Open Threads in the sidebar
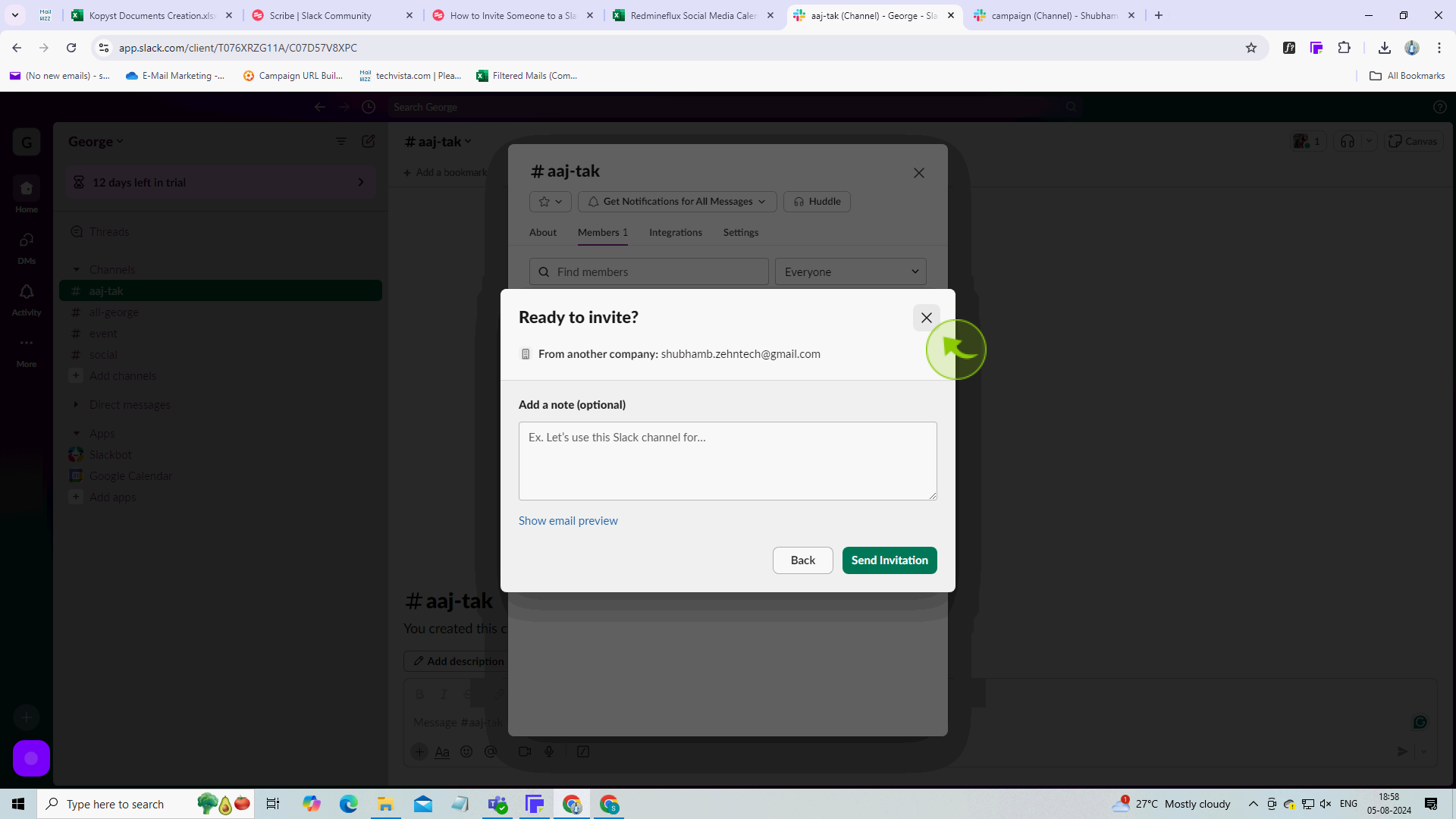 click(109, 232)
